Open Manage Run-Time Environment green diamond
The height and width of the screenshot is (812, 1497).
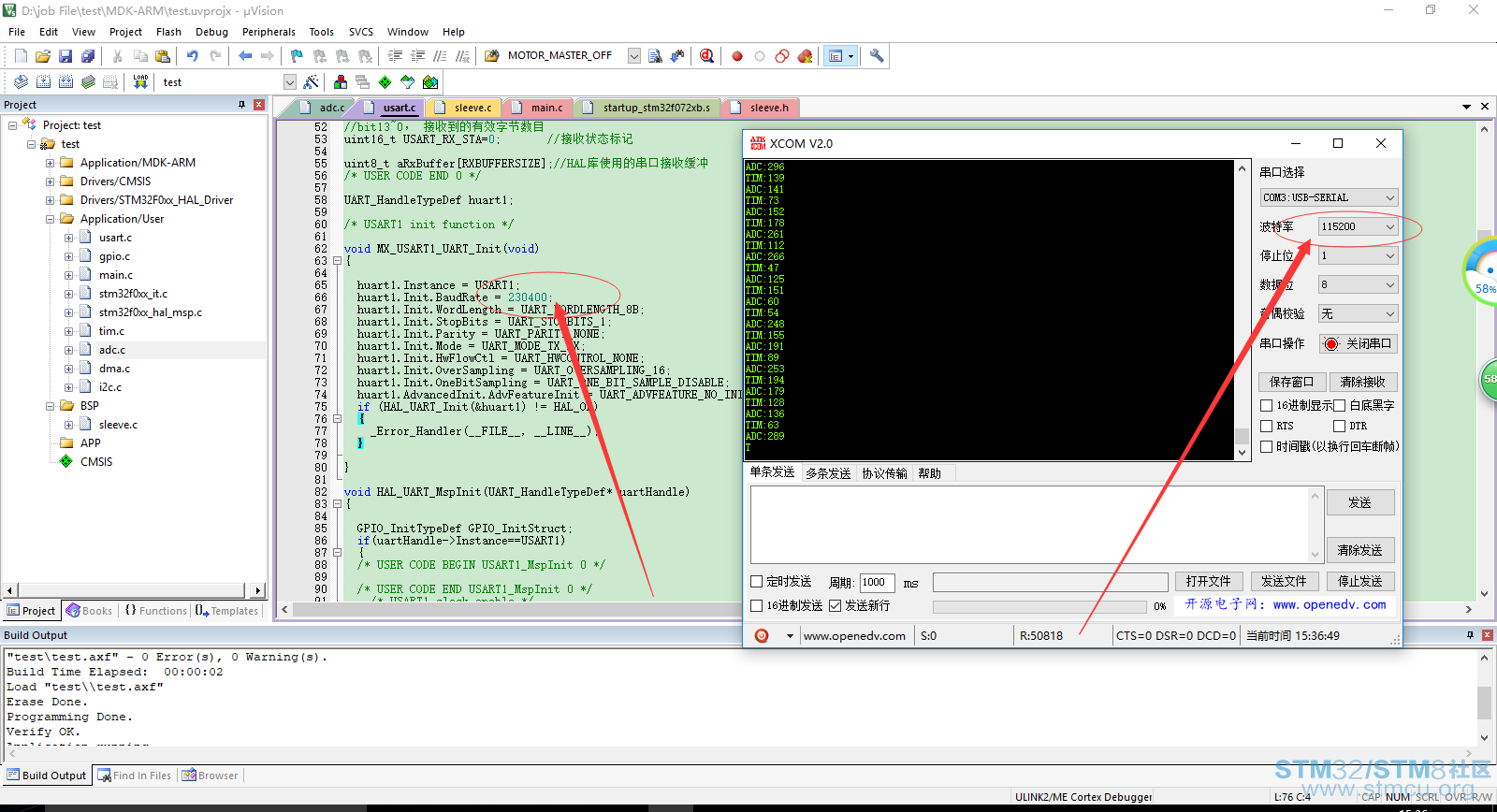pos(385,82)
